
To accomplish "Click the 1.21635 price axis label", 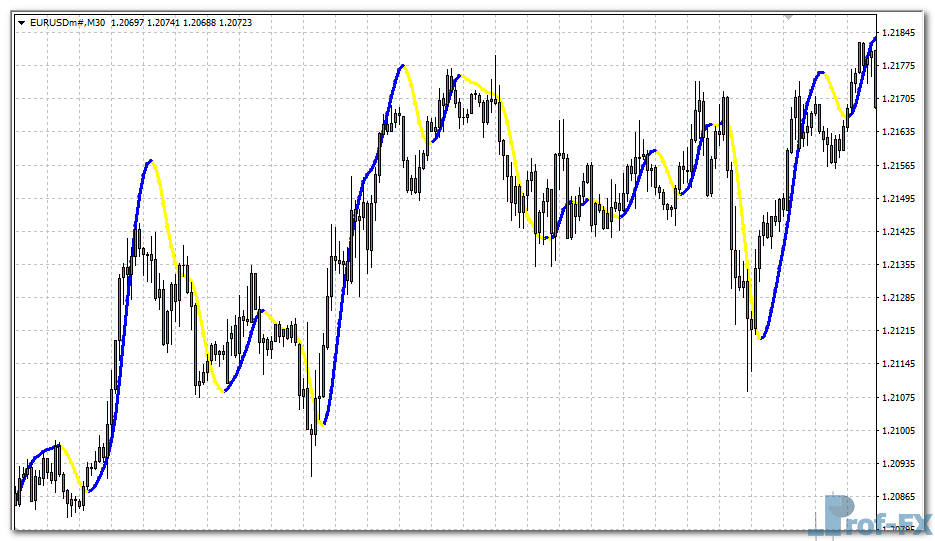I will (x=901, y=132).
